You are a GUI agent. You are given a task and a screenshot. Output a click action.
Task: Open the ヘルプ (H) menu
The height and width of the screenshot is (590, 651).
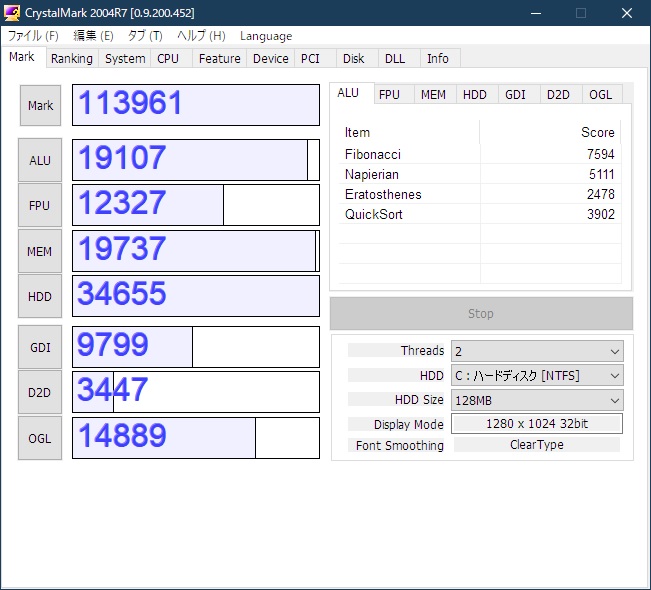201,36
